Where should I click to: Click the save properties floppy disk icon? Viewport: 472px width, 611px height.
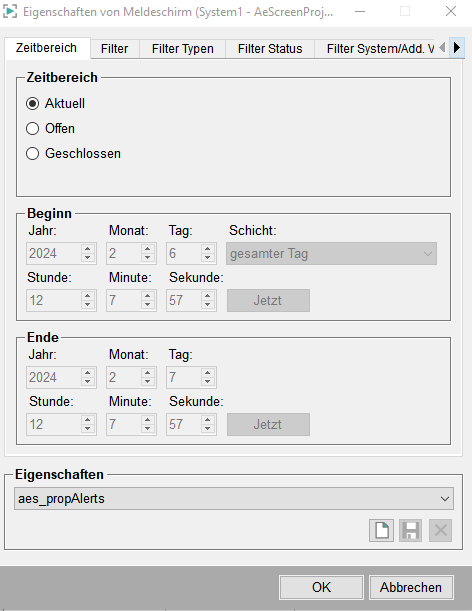(410, 530)
